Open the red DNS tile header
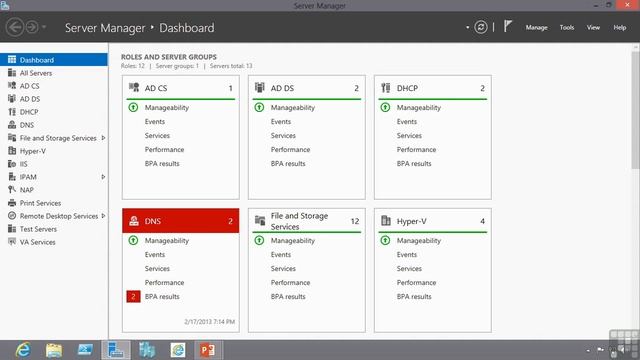Screen dimensions: 640x360 pos(180,221)
